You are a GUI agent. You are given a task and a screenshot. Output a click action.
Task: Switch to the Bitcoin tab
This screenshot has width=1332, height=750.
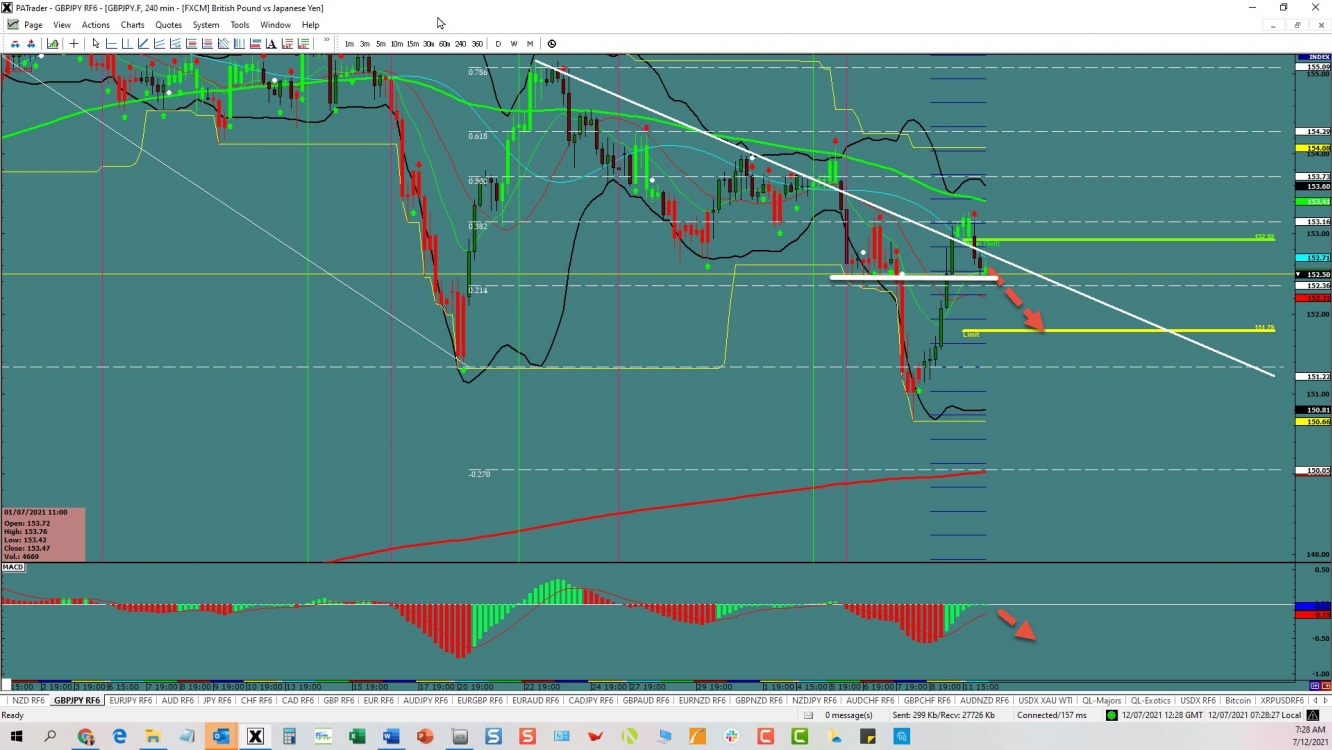coord(1237,701)
